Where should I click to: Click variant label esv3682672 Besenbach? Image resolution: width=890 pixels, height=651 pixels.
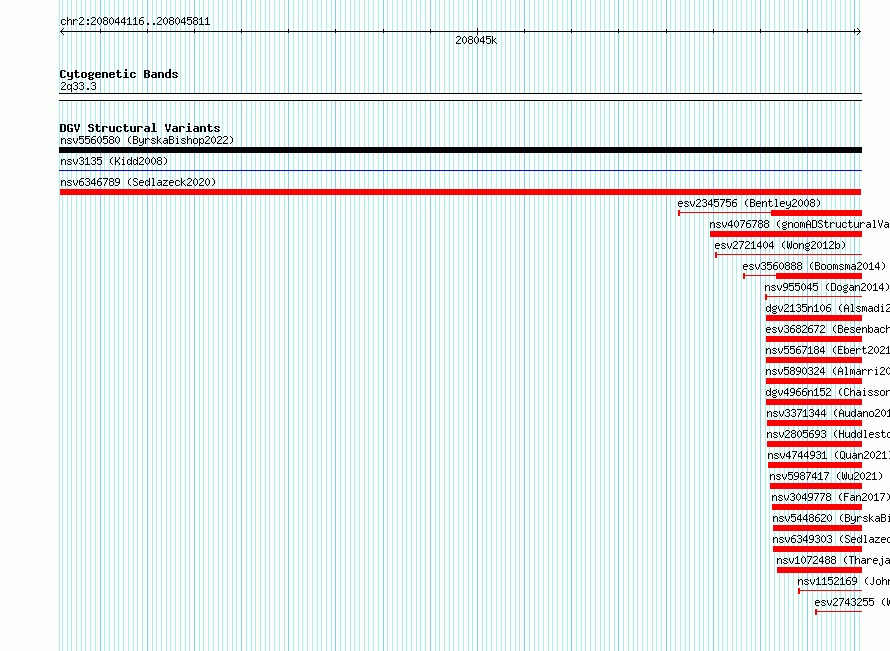pyautogui.click(x=828, y=329)
